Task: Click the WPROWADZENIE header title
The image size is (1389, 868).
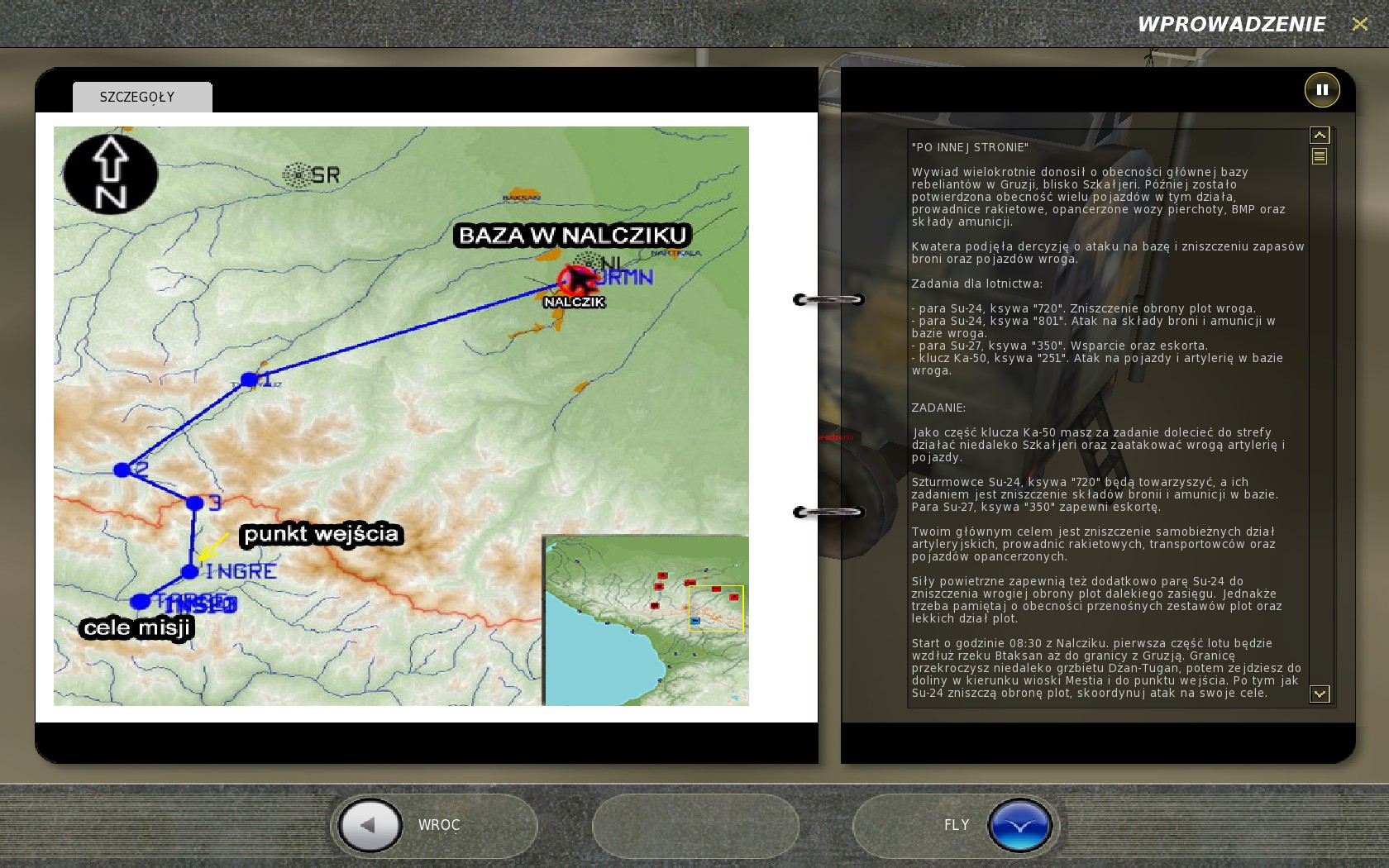Action: point(1232,24)
